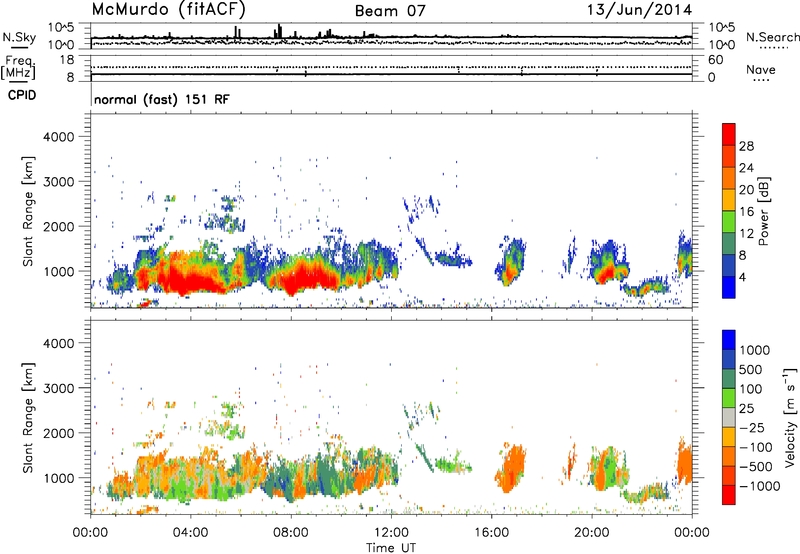The width and height of the screenshot is (800, 554).
Task: Click the blue bottom of the Power color bar
Action: click(729, 287)
